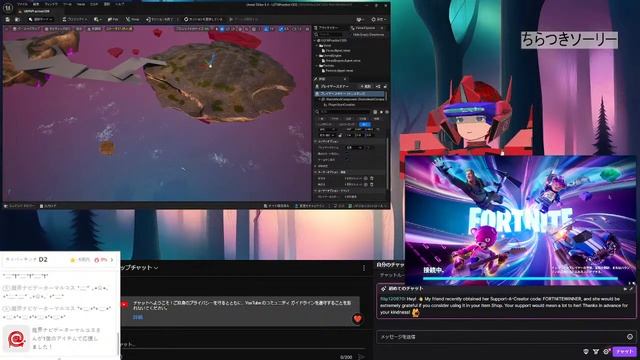640x360 pixels.
Task: Open the ファイル menu in Unreal Editor
Action: (22, 4)
